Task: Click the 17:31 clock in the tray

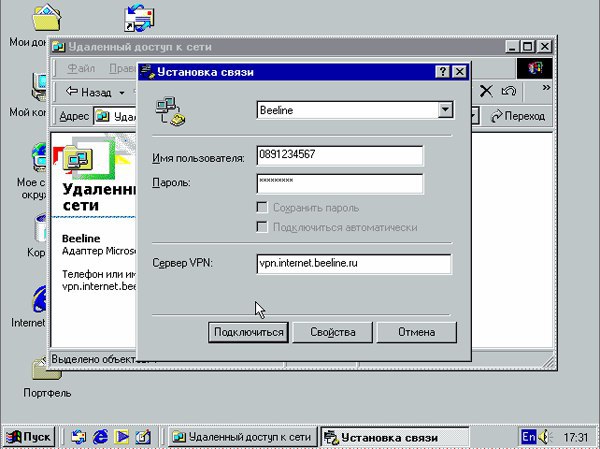Action: [x=576, y=437]
